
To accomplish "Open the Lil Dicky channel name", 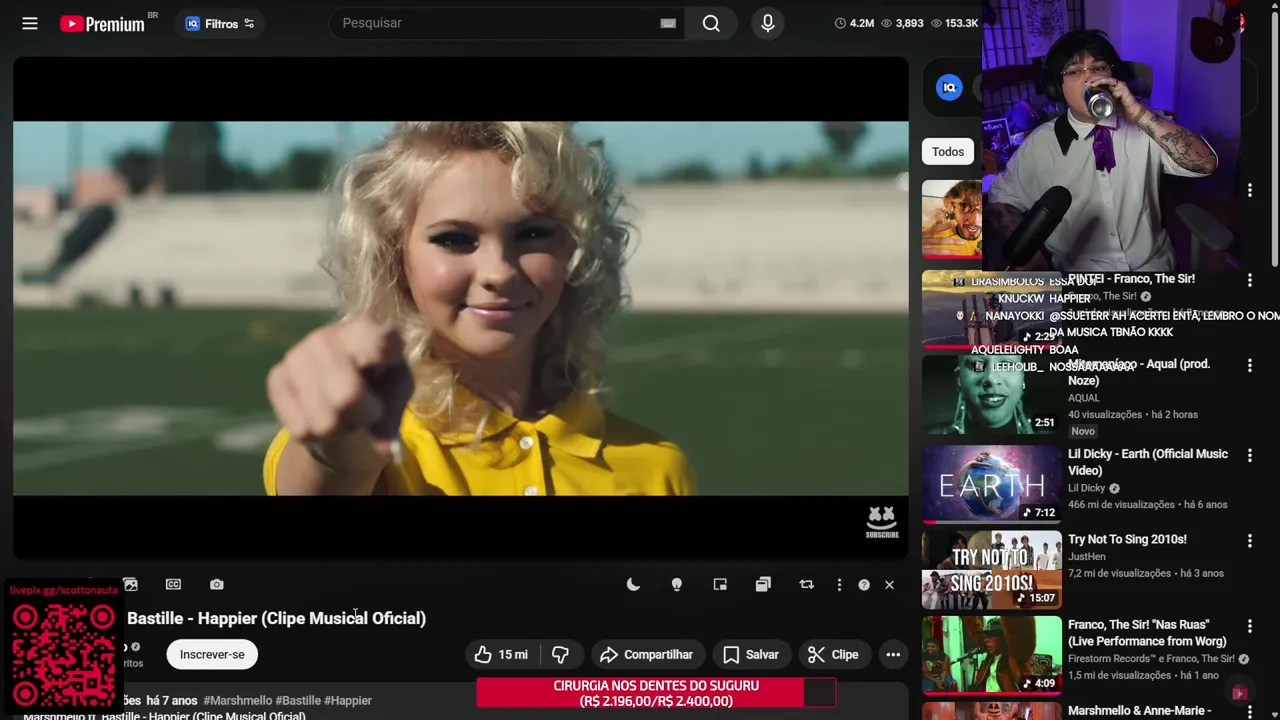I will pyautogui.click(x=1086, y=488).
